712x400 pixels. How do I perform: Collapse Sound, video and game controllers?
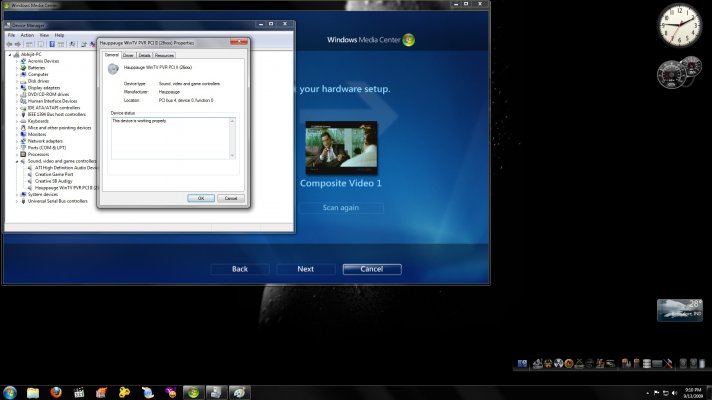click(17, 161)
